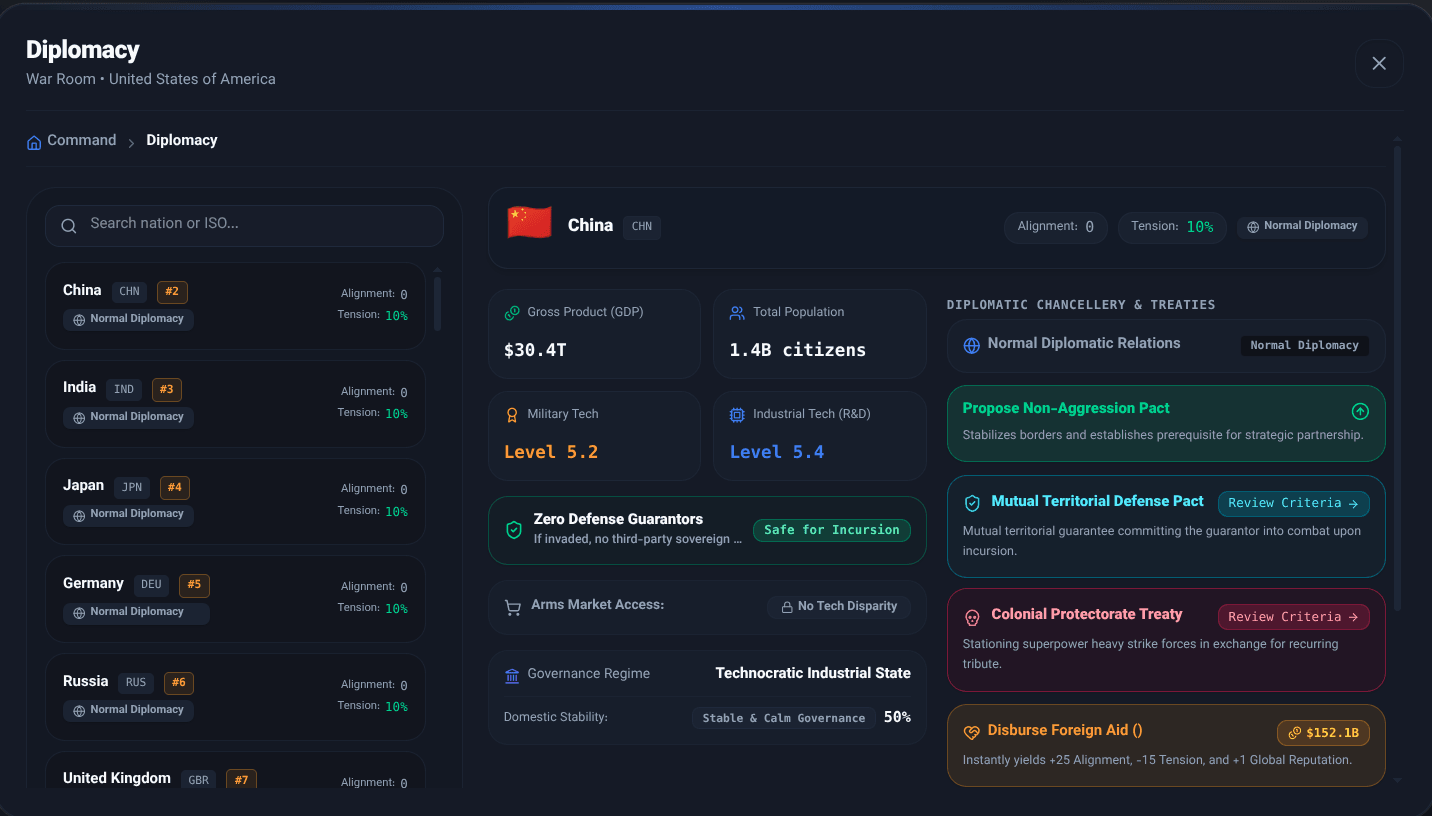Review Criteria for Colonial Protectorate Treaty
The image size is (1432, 816).
coord(1293,617)
